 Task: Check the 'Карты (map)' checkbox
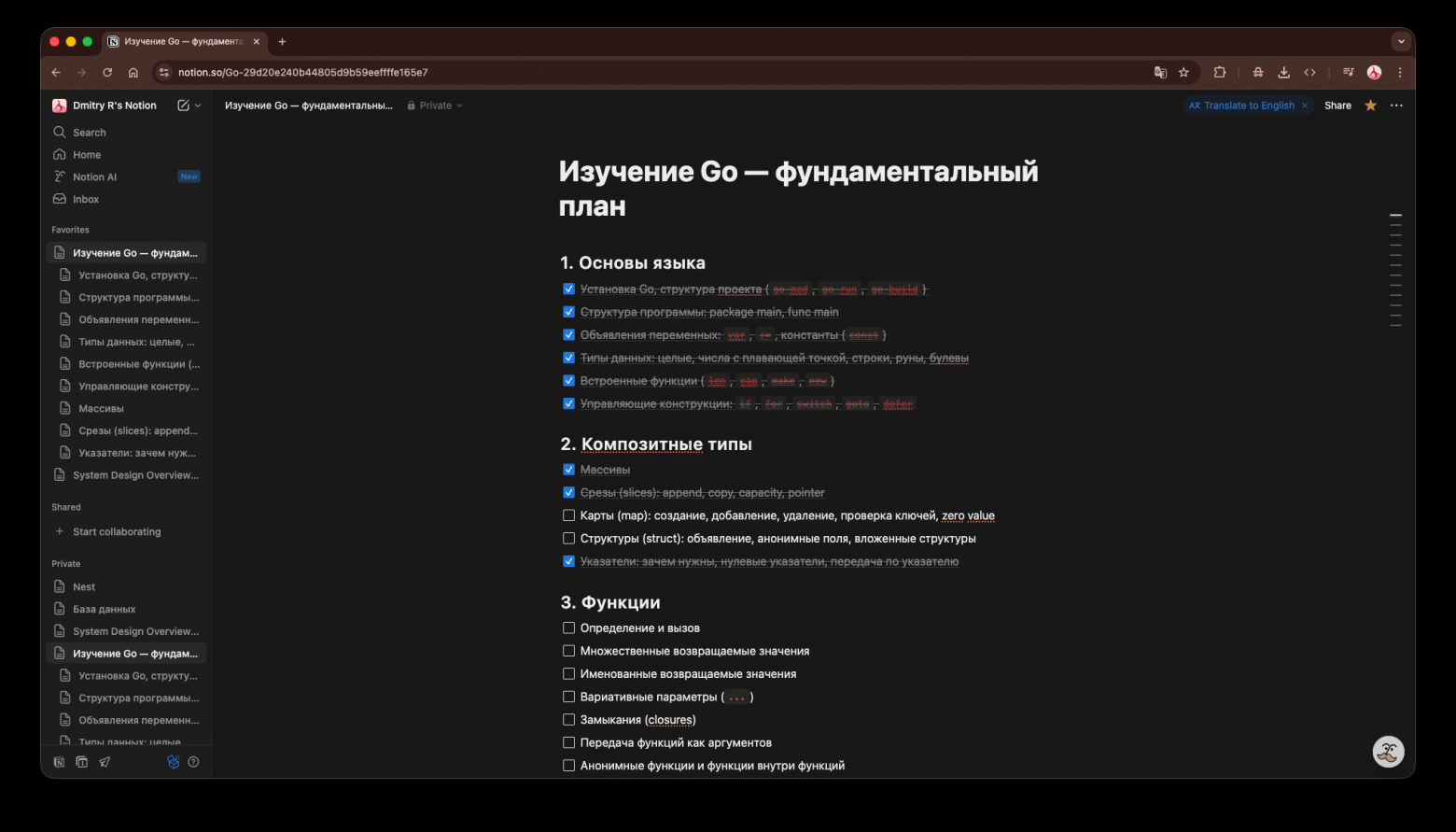click(568, 515)
